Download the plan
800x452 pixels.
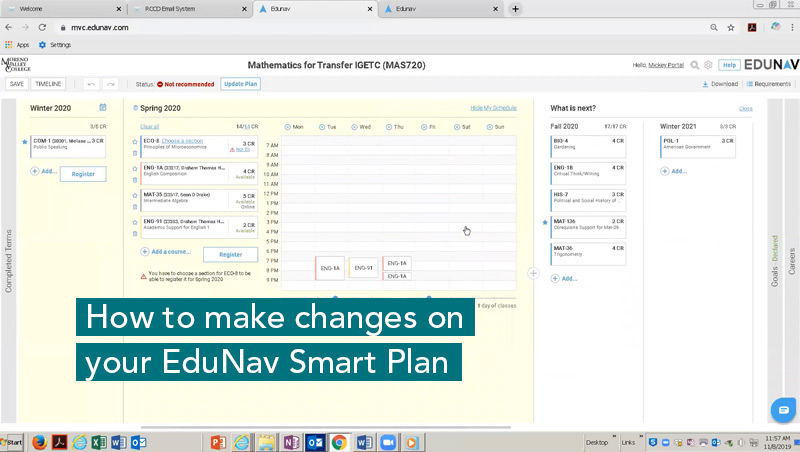pos(720,84)
